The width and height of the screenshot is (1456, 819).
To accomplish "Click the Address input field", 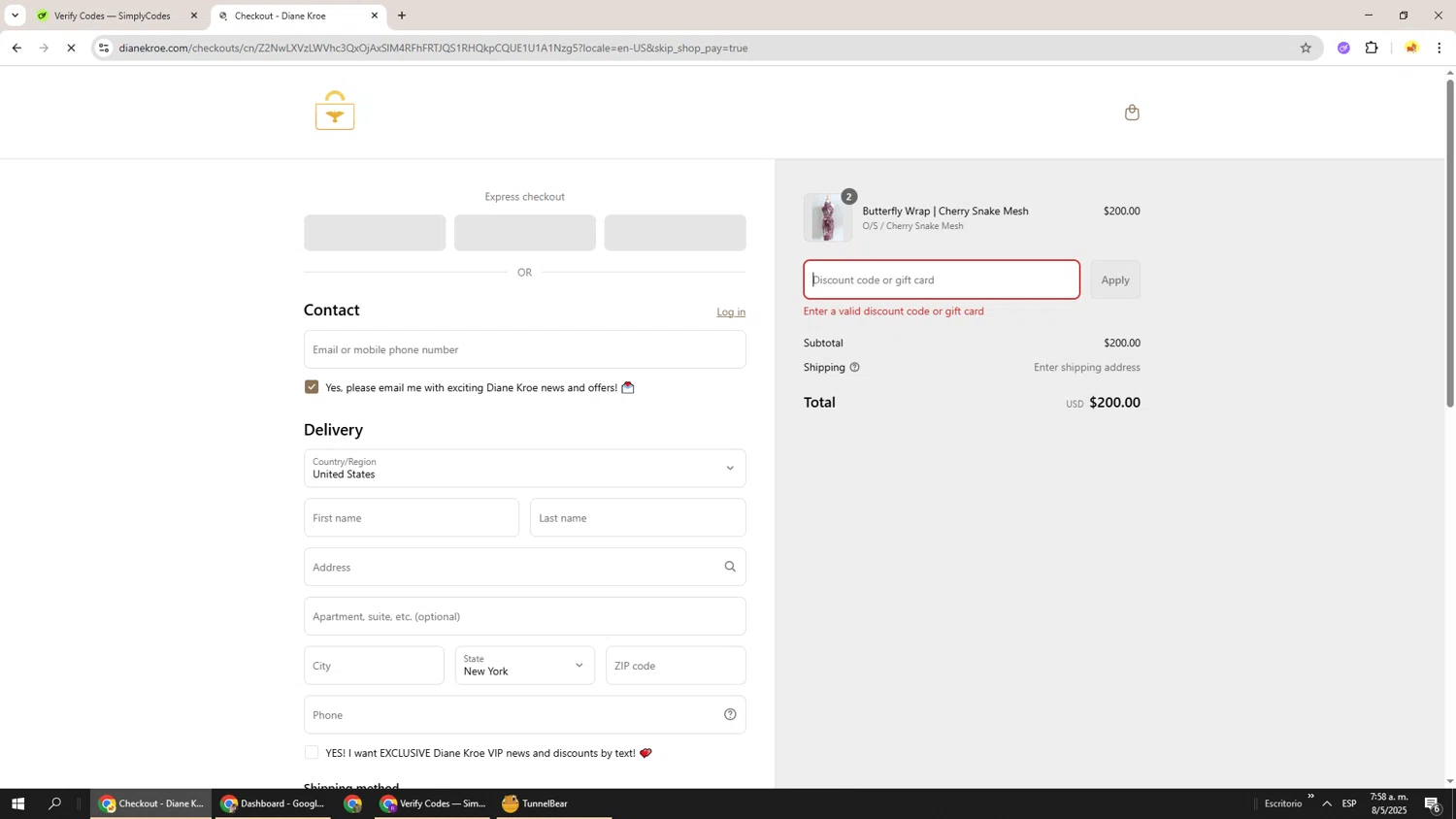I will pyautogui.click(x=525, y=567).
